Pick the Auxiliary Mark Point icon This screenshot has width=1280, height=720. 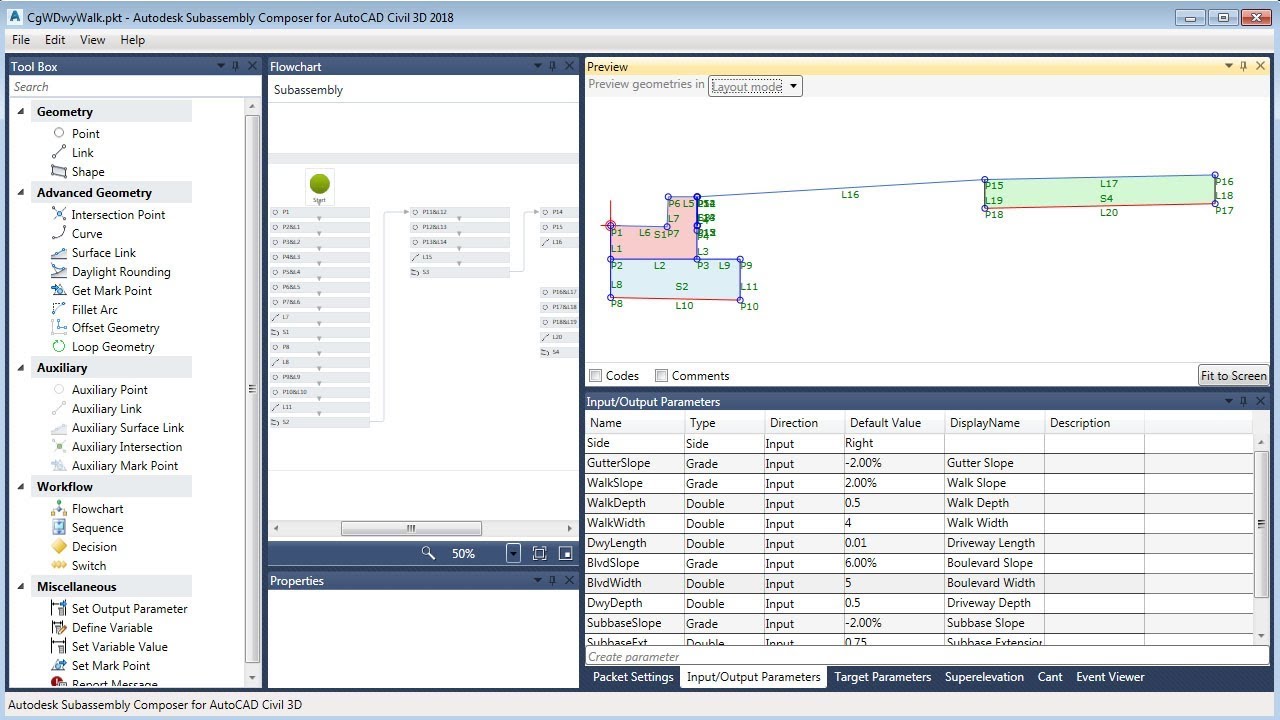[x=59, y=465]
